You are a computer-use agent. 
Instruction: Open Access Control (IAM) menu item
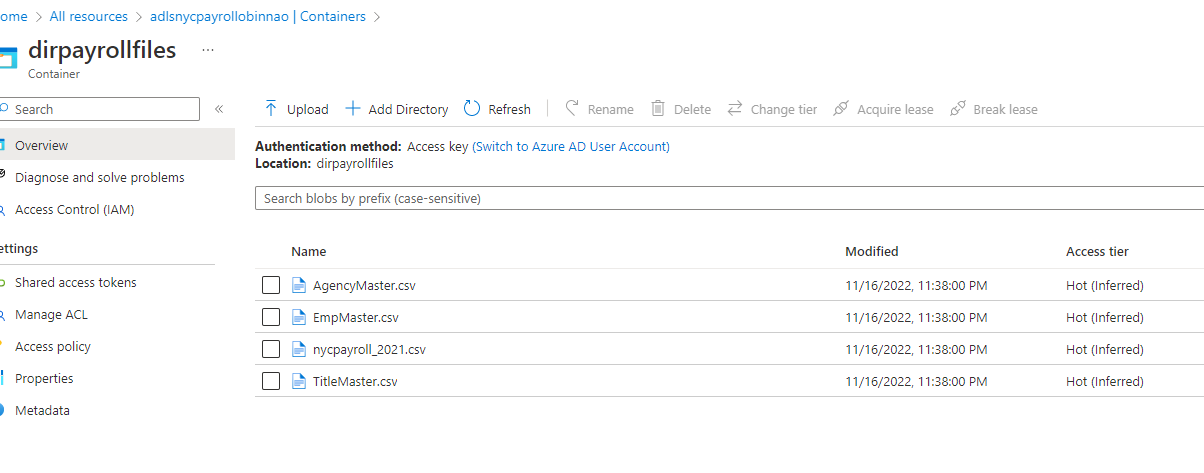click(x=74, y=210)
